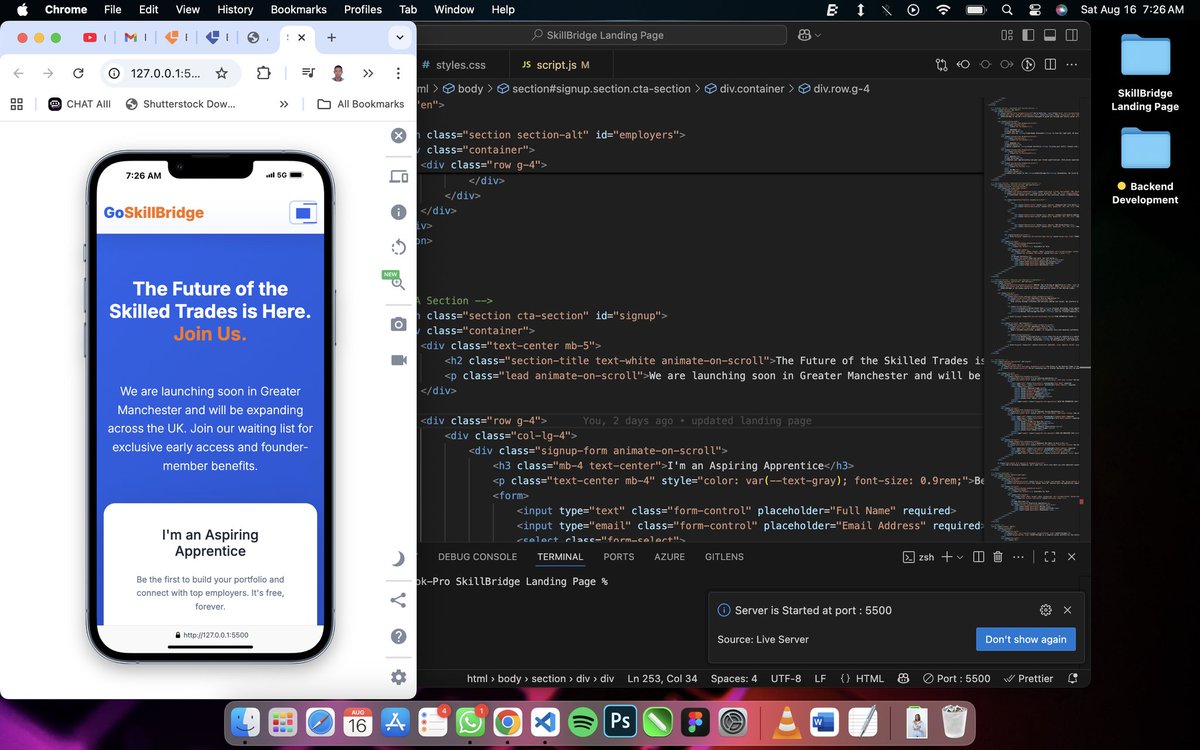The image size is (1200, 750).
Task: Open help with the question mark icon
Action: pos(398,637)
